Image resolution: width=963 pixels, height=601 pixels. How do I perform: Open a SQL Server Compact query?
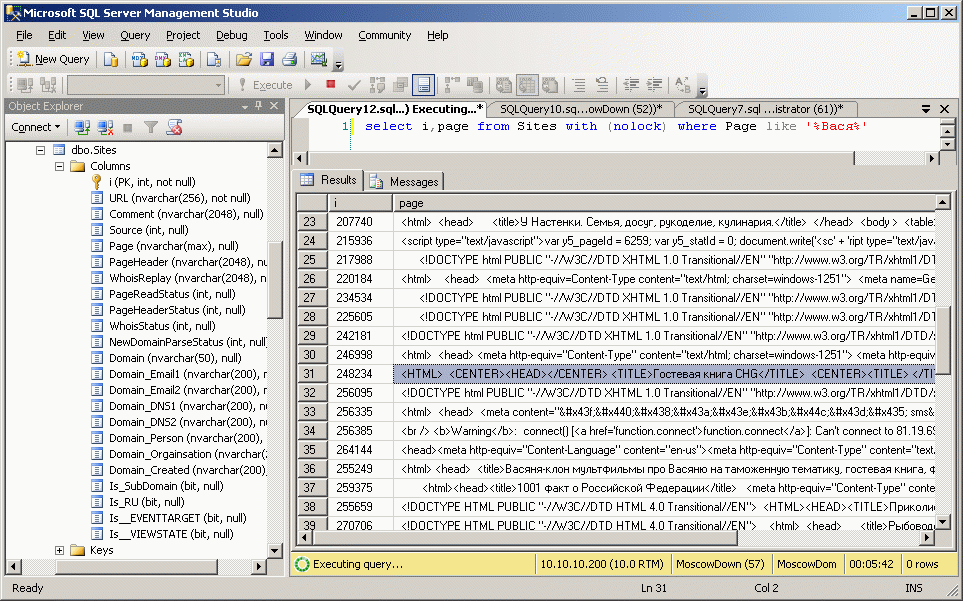pyautogui.click(x=214, y=59)
